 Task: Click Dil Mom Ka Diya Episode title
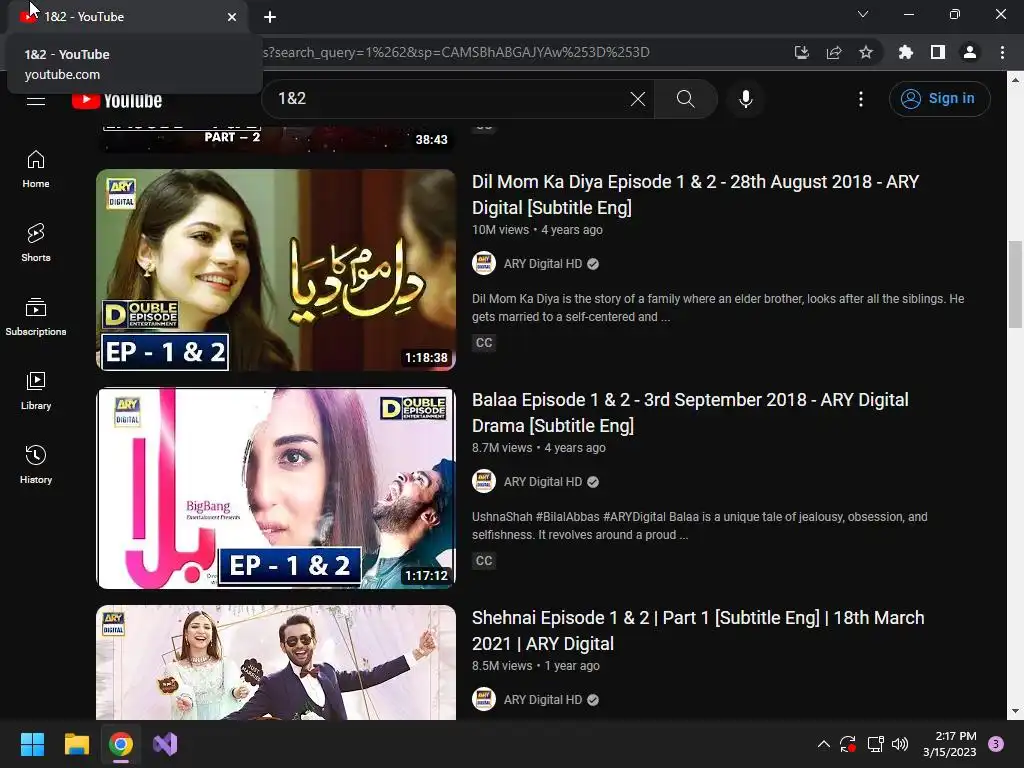coord(696,195)
